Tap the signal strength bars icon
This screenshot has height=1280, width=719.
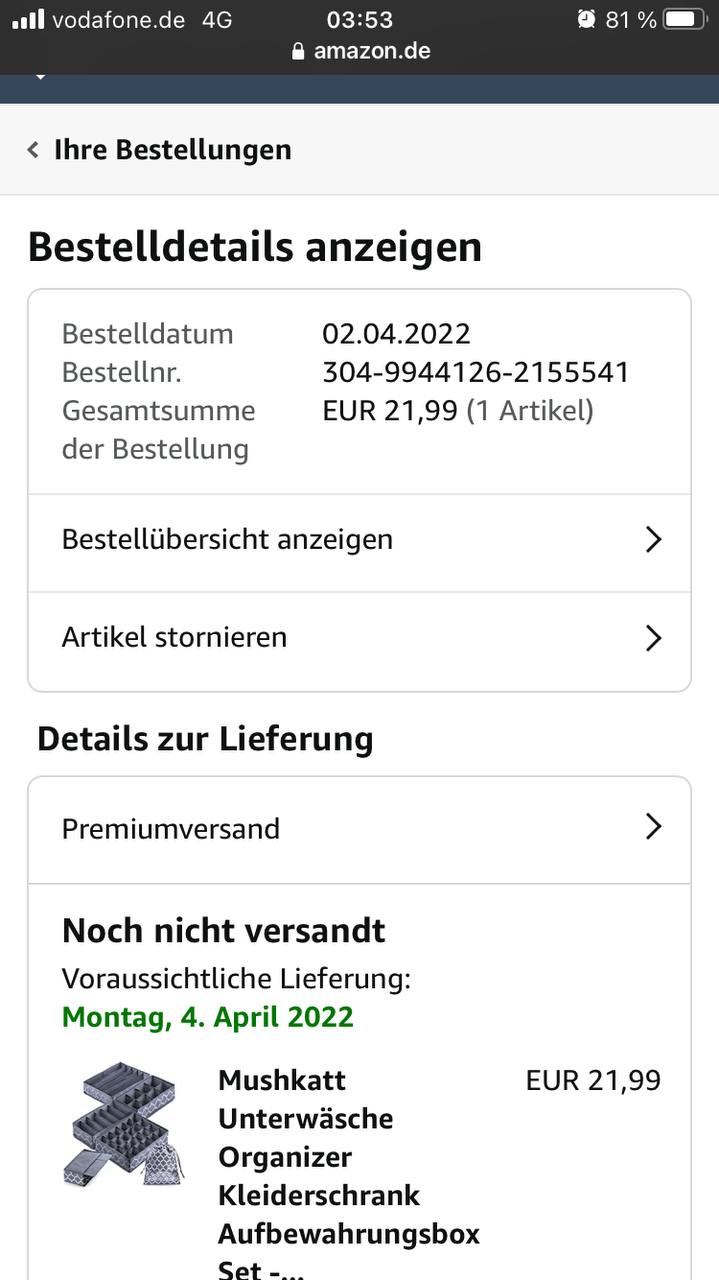point(28,19)
